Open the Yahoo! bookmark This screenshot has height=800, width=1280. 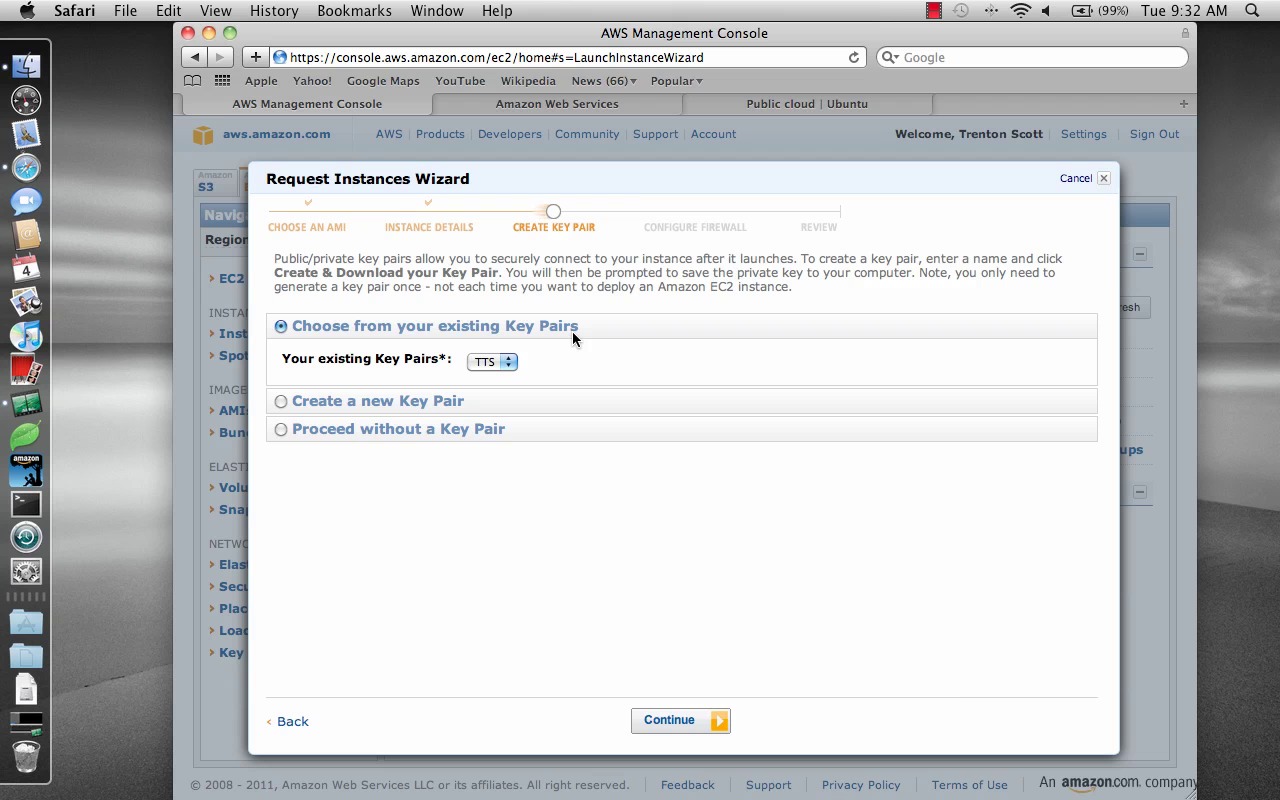click(x=312, y=81)
